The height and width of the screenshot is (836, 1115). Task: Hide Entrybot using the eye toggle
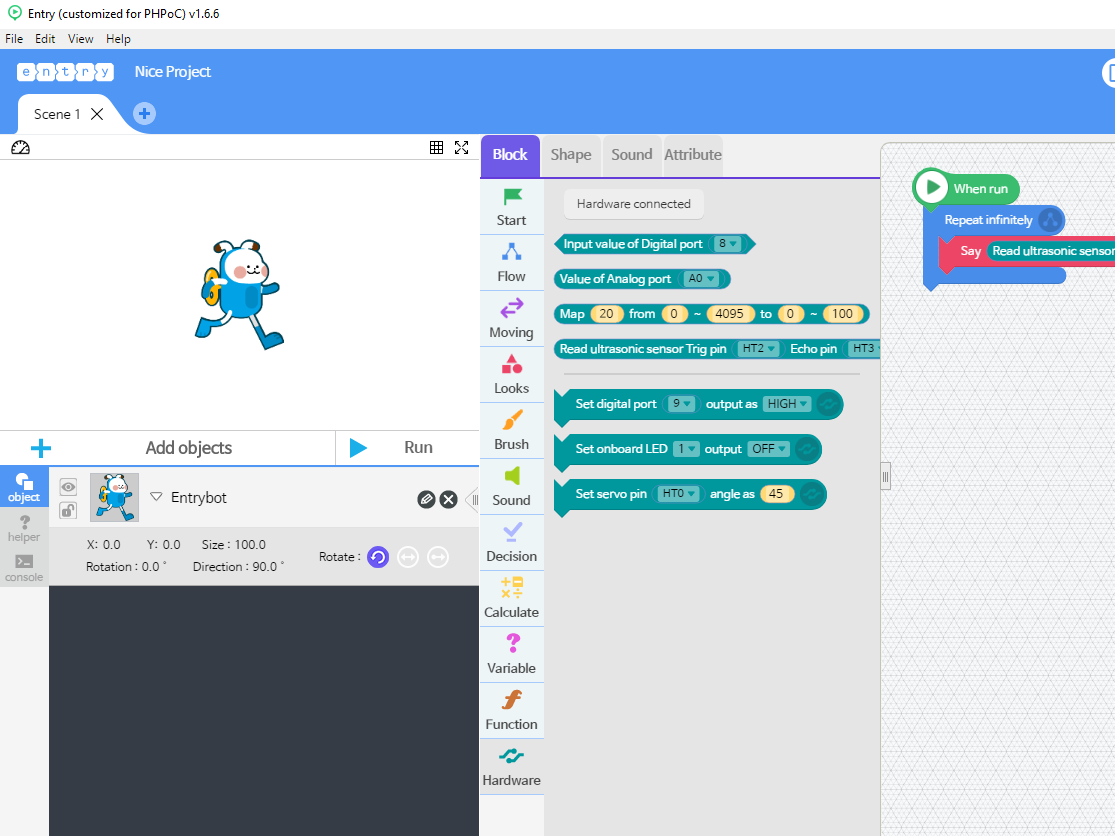67,486
